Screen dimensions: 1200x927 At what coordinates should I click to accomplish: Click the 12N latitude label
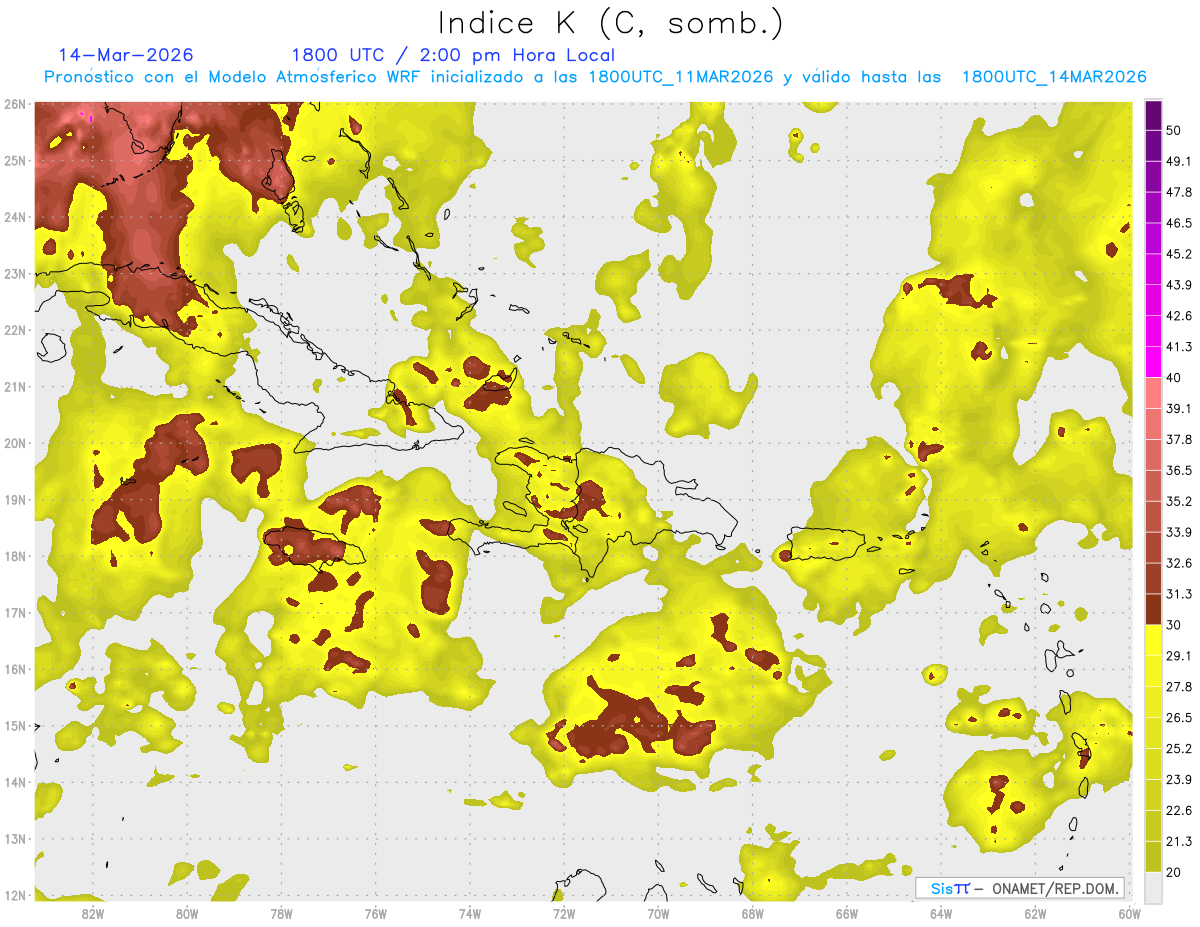tap(15, 895)
